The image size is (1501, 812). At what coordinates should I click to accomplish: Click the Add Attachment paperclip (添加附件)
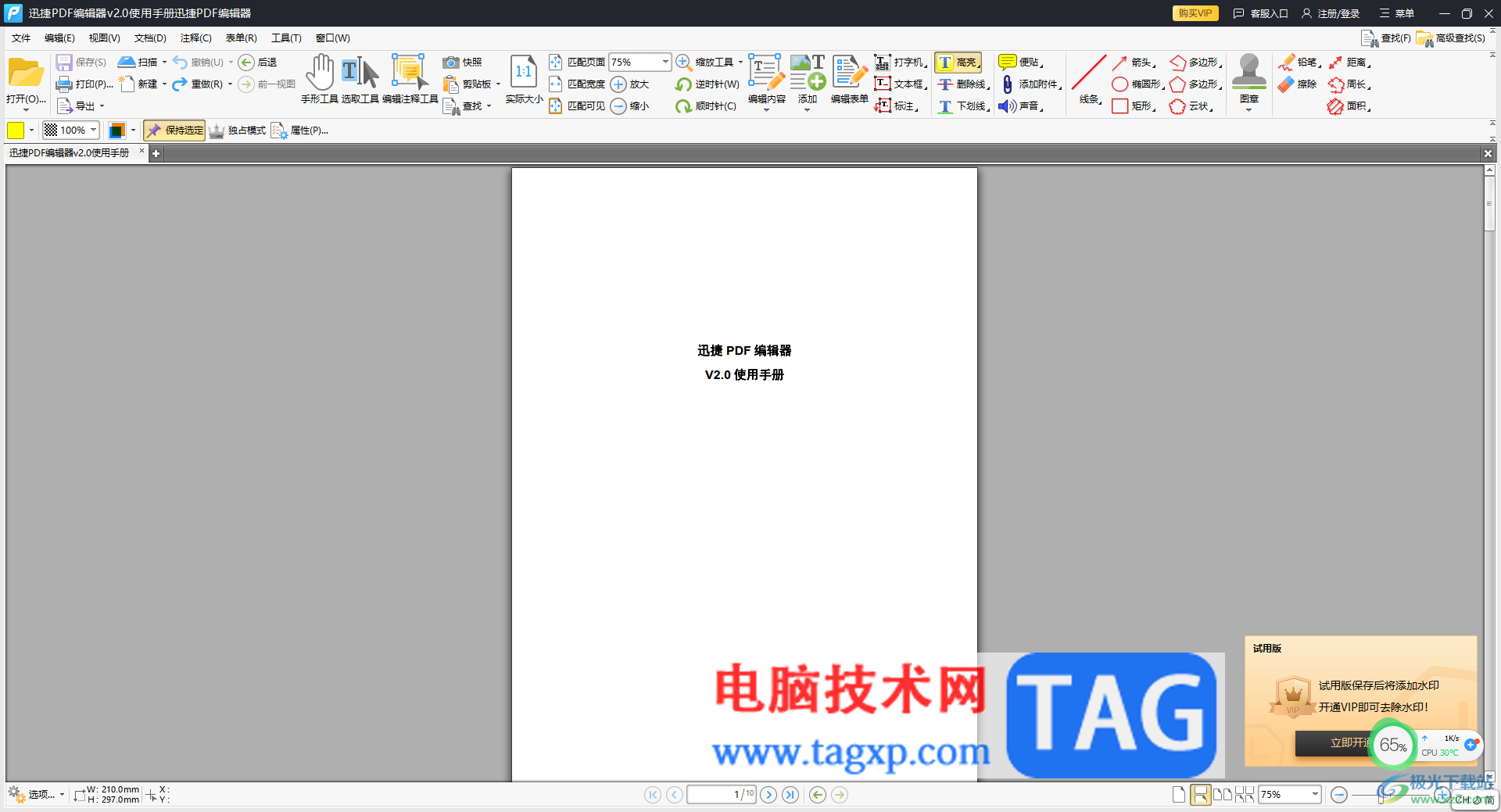(x=1030, y=84)
